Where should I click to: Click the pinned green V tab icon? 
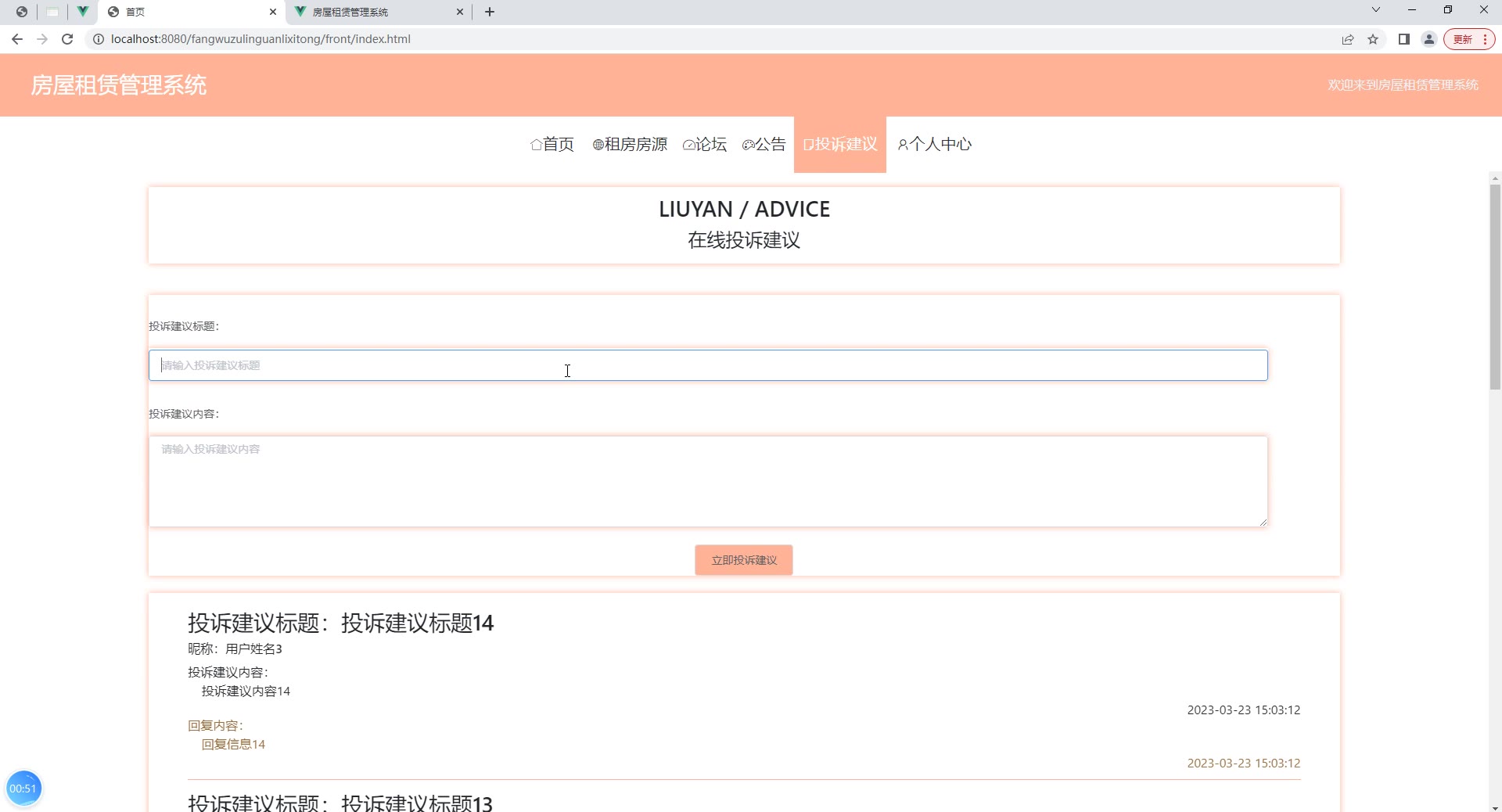pyautogui.click(x=82, y=12)
